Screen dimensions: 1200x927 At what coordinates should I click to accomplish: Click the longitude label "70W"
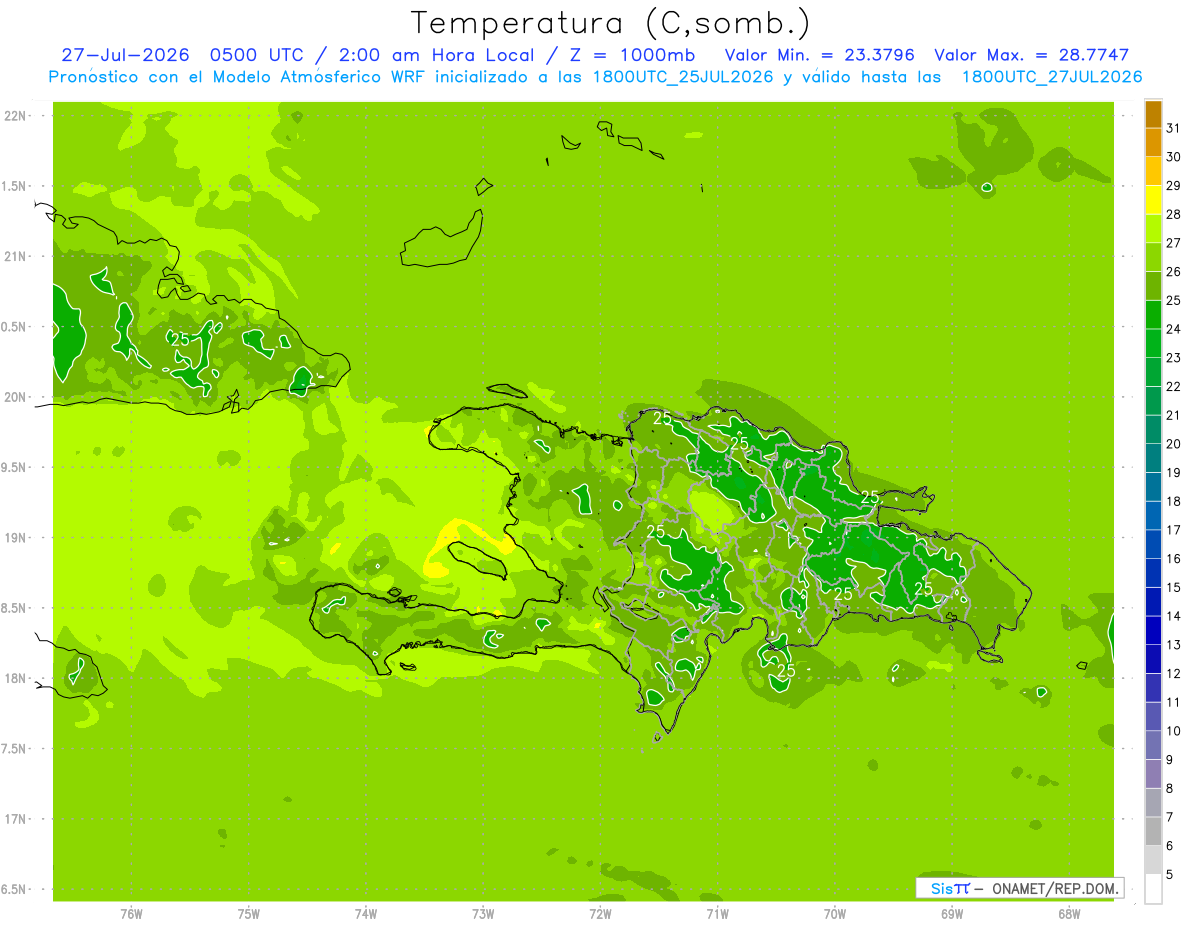pos(835,914)
